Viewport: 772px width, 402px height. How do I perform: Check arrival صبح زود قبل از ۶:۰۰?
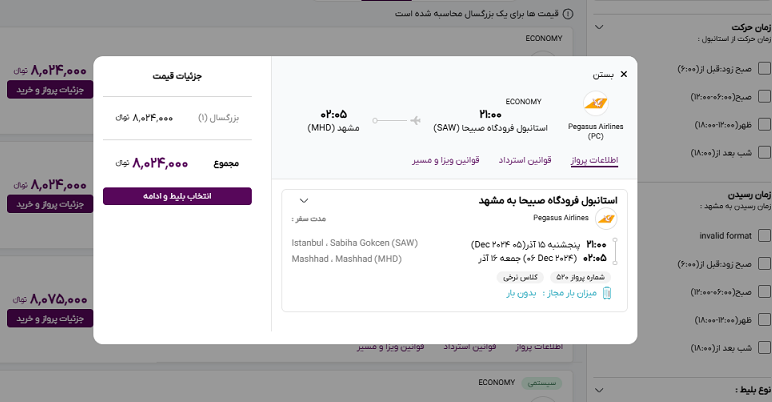pyautogui.click(x=764, y=264)
